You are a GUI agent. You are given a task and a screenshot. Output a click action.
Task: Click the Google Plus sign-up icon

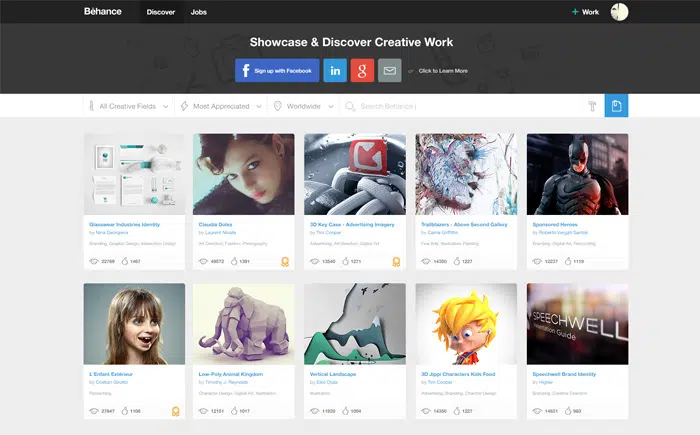point(363,70)
